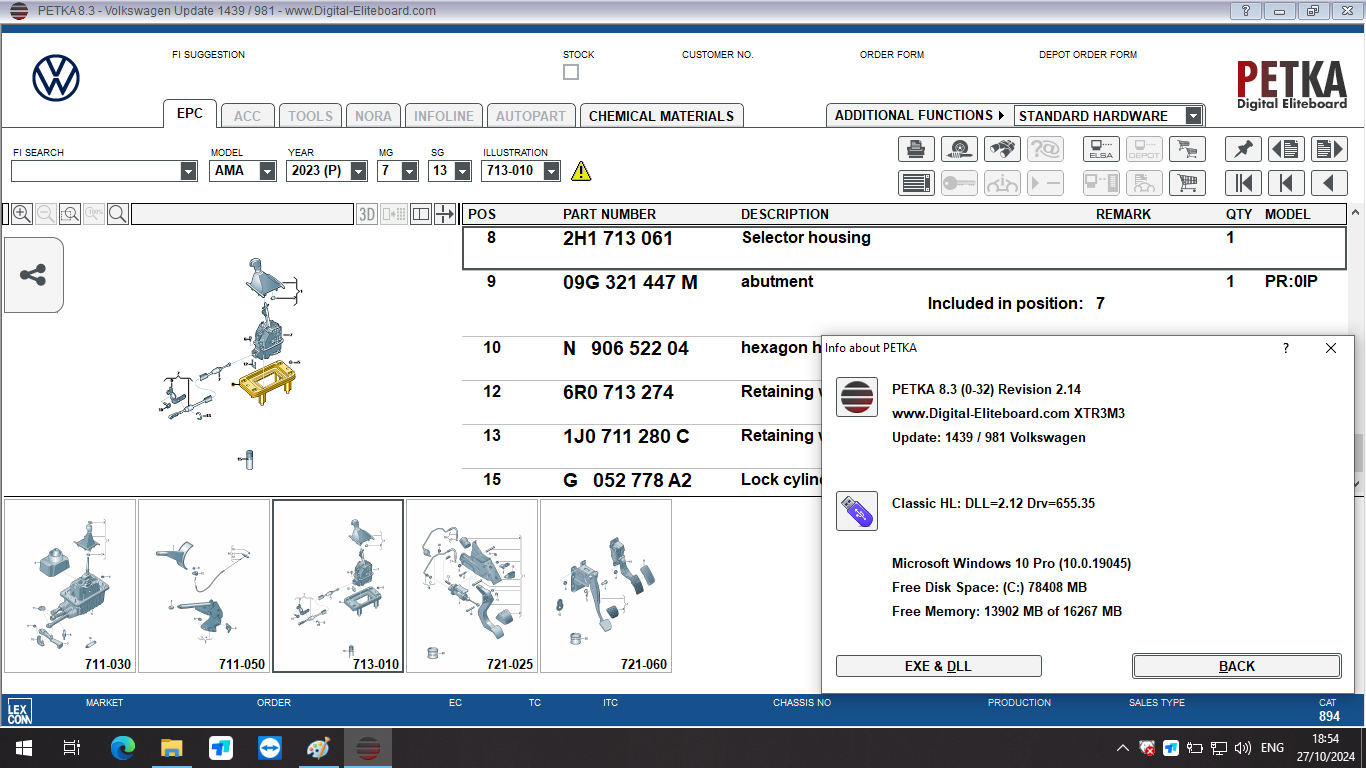This screenshot has height=768, width=1366.
Task: Open Microsoft Edge from the taskbar
Action: pos(123,748)
